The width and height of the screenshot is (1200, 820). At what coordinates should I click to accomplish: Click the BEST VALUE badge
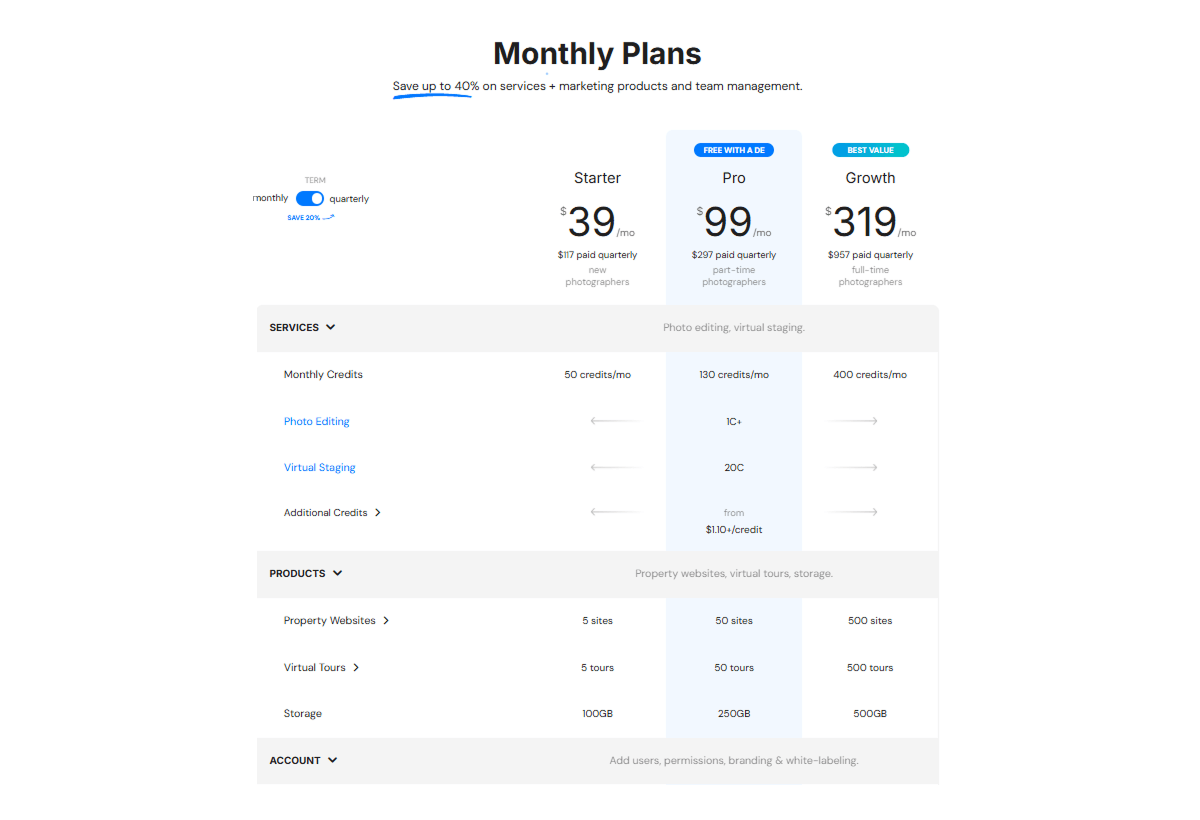tap(870, 150)
